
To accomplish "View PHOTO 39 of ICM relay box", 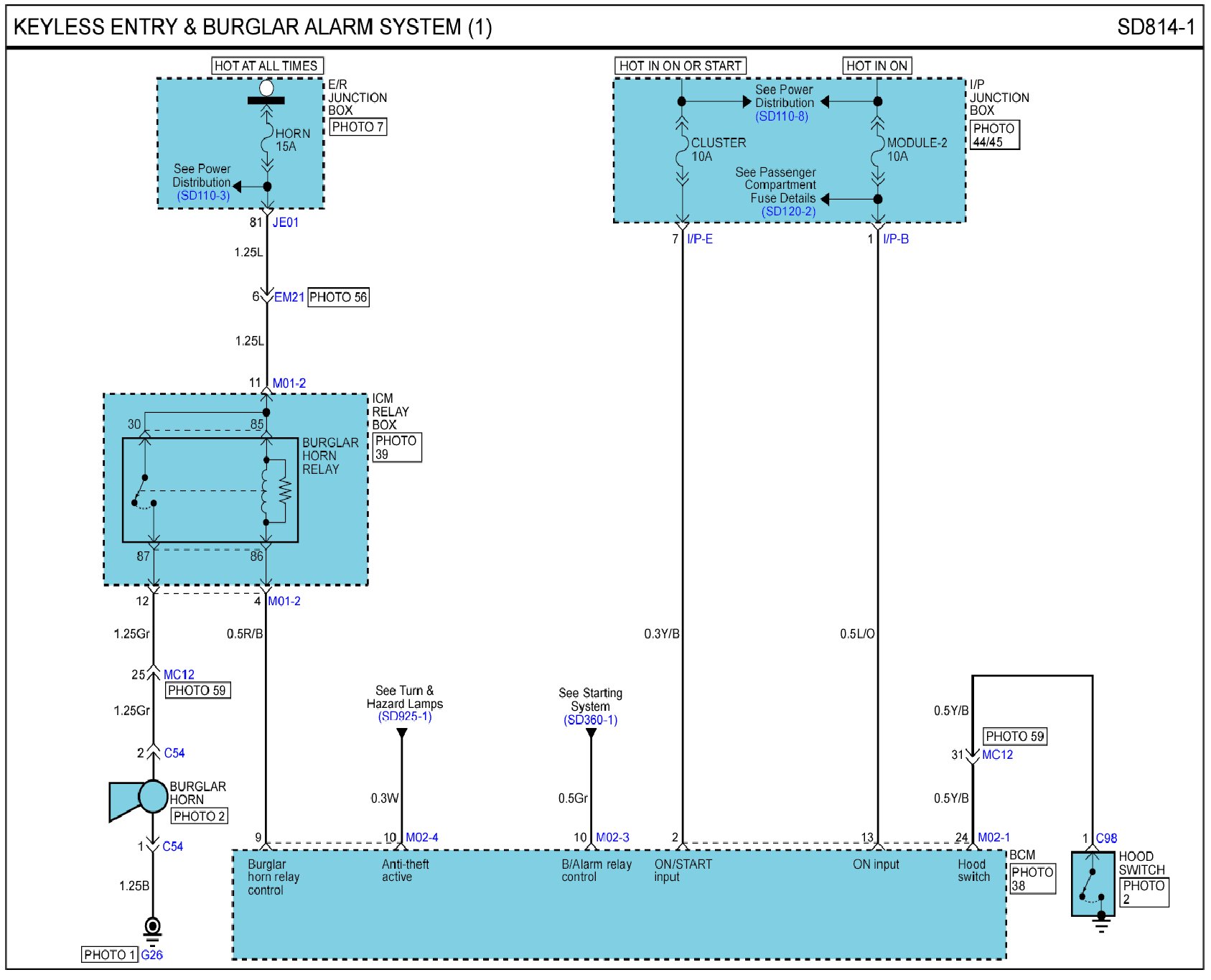I will [396, 447].
